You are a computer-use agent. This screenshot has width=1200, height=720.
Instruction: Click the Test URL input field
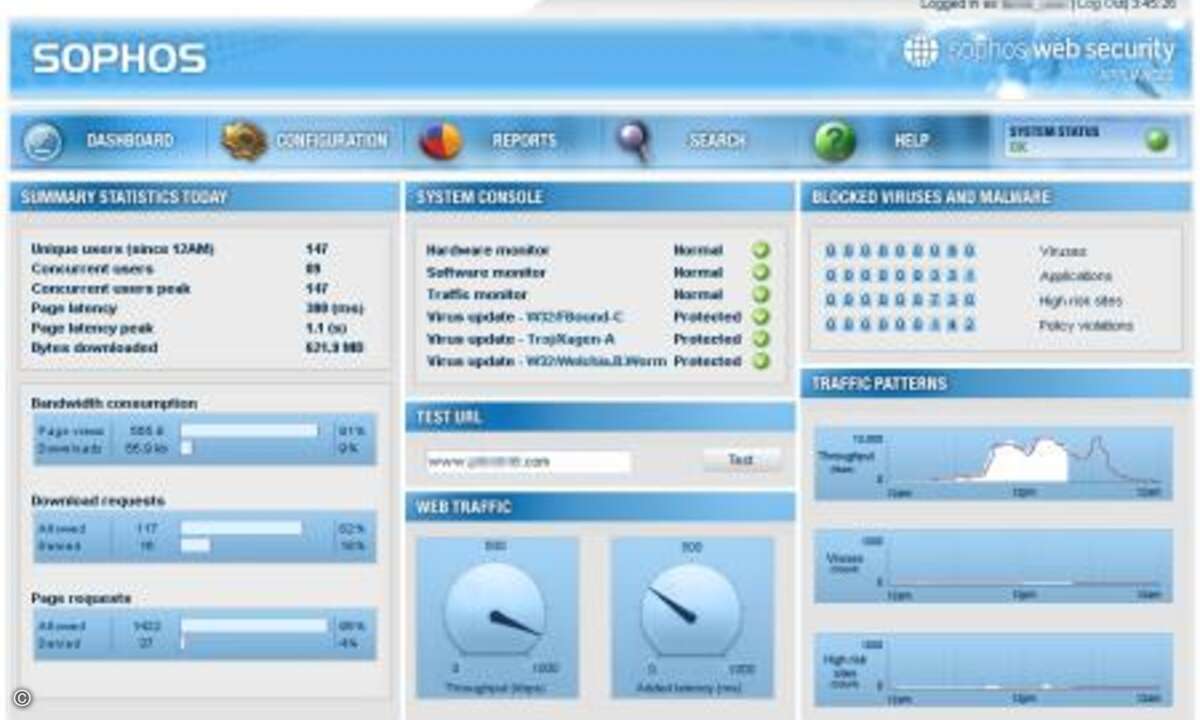tap(528, 462)
